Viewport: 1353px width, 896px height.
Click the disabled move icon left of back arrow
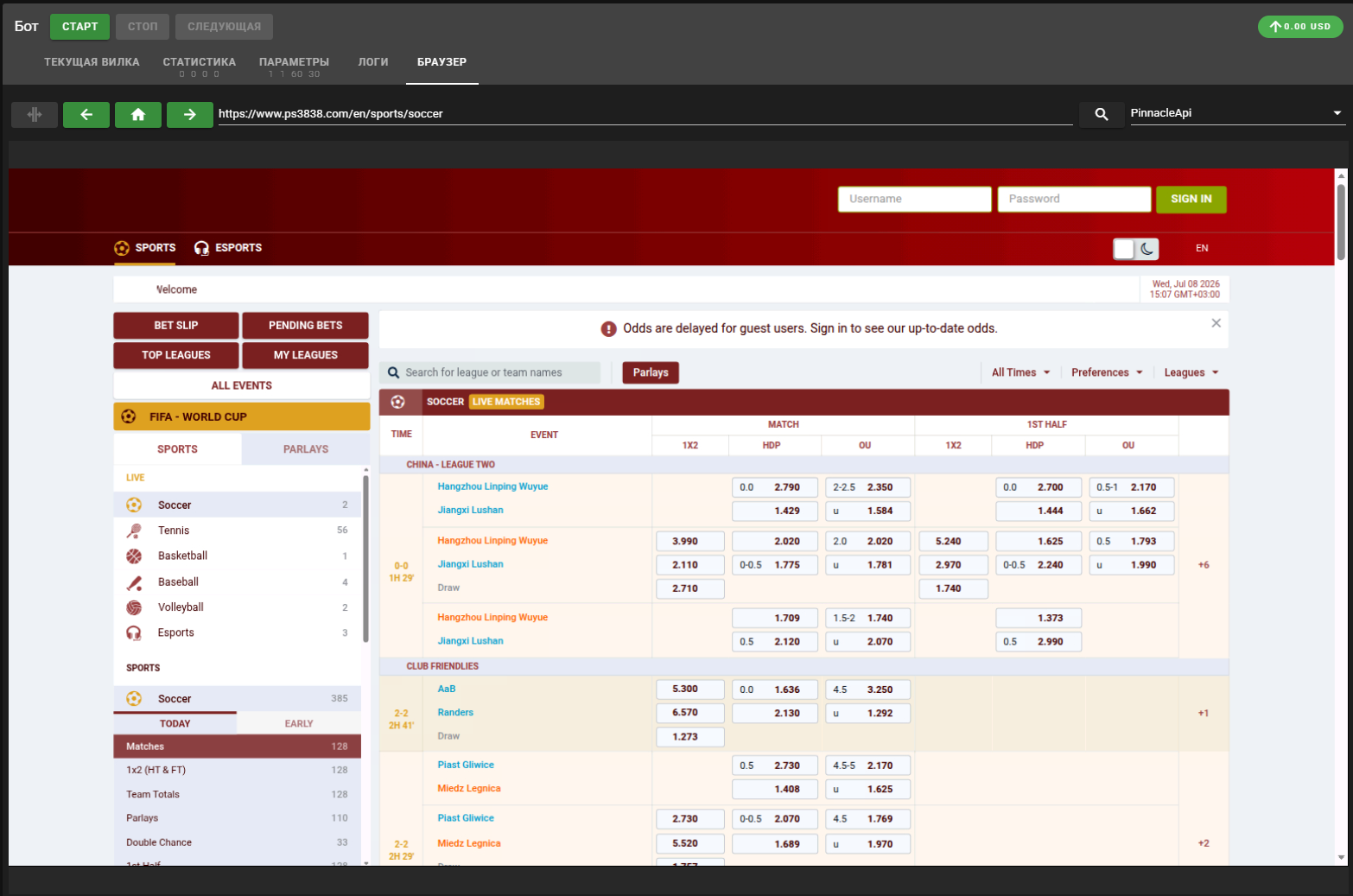click(35, 114)
